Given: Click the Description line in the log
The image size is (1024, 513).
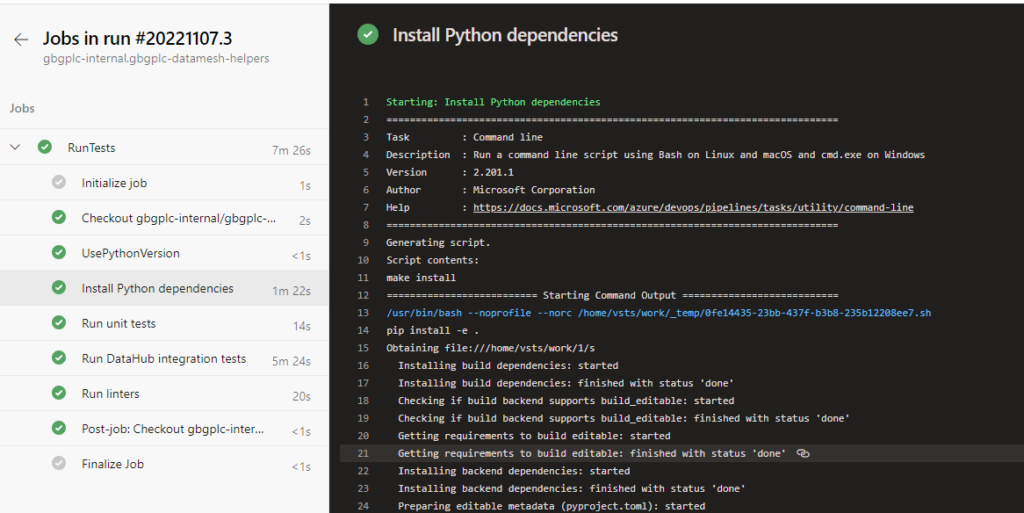Looking at the screenshot, I should point(656,155).
